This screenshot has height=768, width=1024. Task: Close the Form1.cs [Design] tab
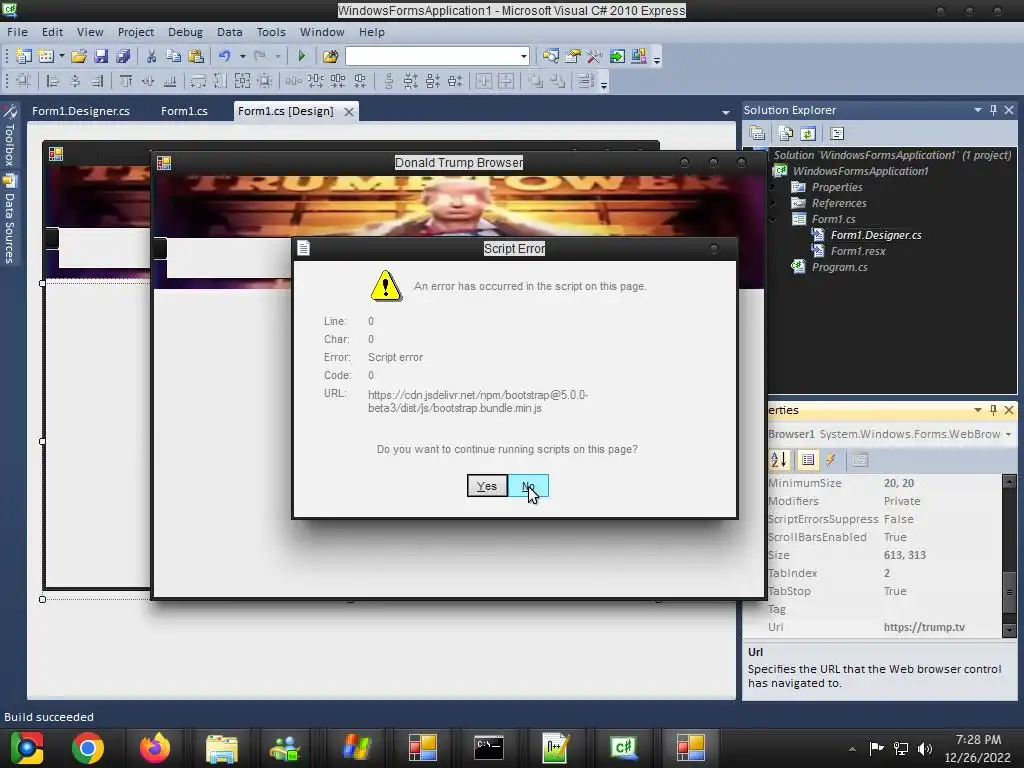pos(349,112)
